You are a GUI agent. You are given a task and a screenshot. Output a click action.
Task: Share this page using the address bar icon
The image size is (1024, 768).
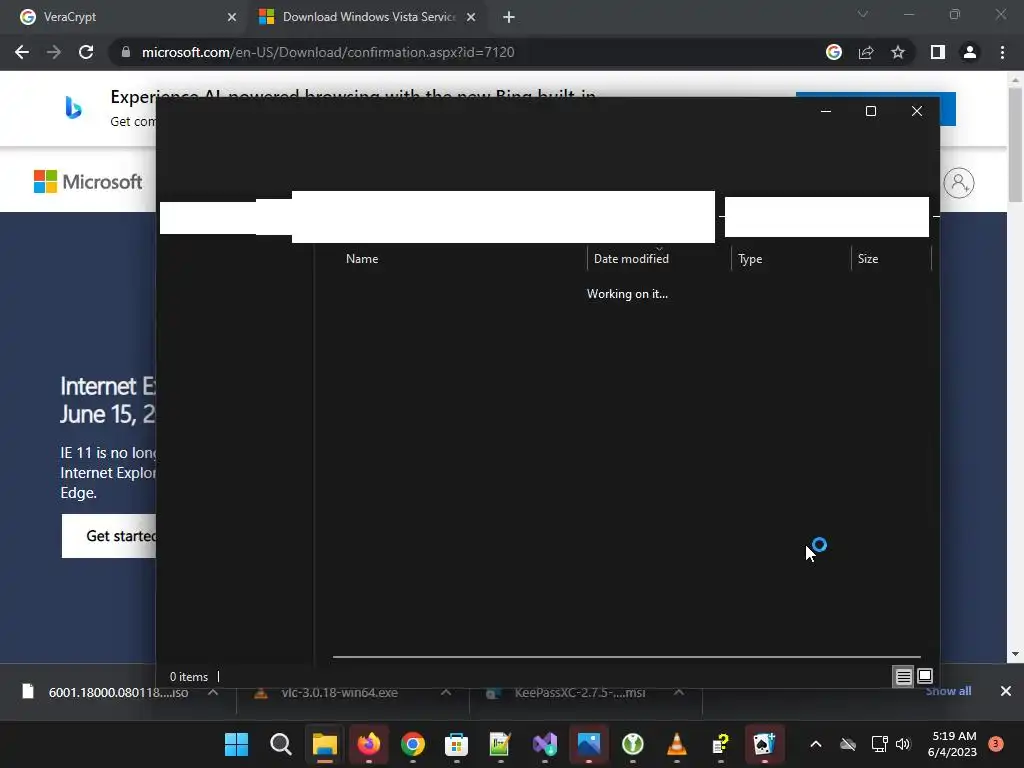point(866,52)
